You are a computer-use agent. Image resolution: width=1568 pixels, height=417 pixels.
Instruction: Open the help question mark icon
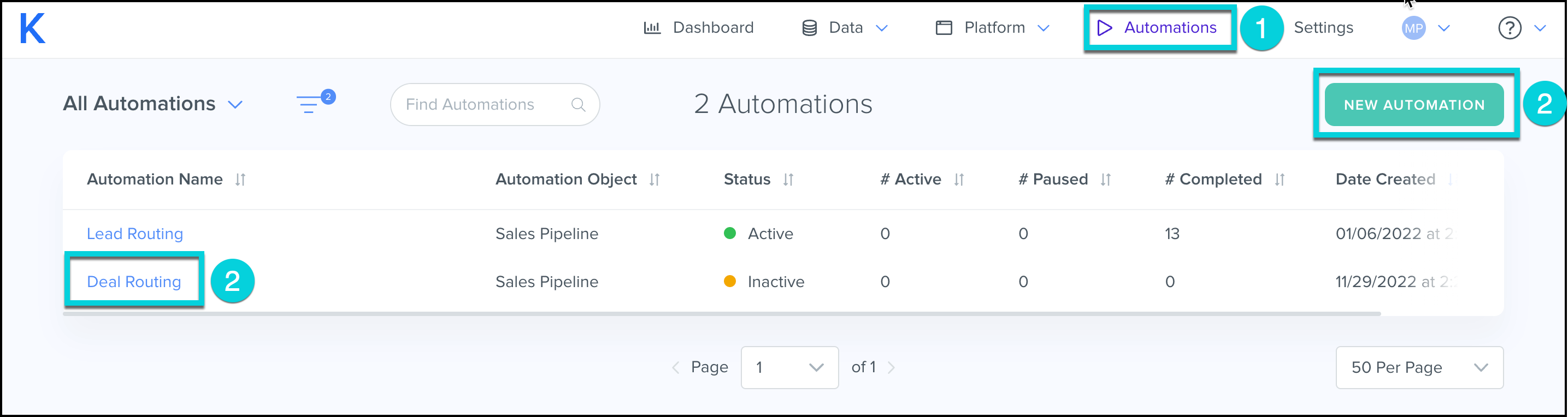[x=1509, y=28]
